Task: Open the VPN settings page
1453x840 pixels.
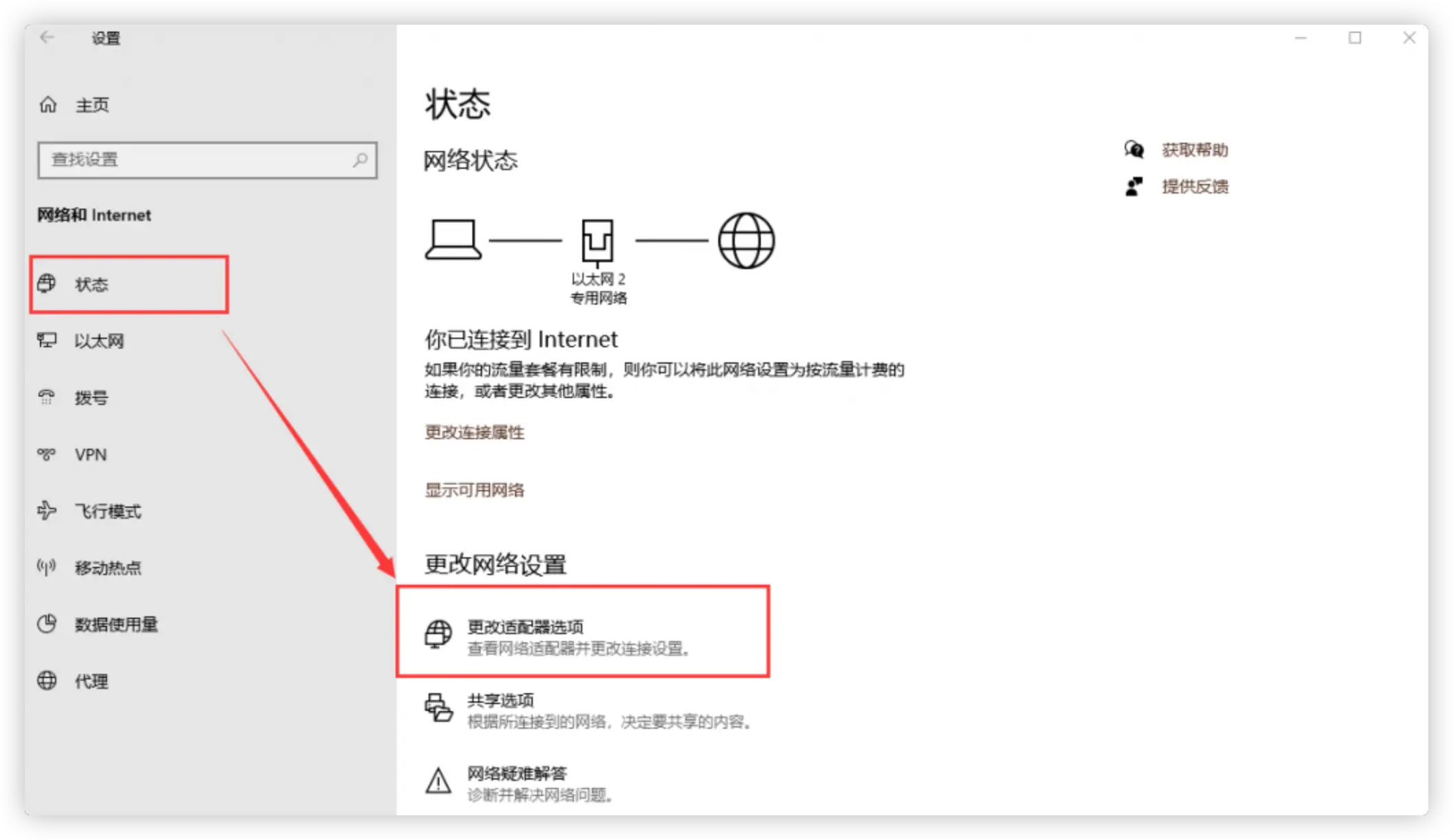Action: coord(91,455)
